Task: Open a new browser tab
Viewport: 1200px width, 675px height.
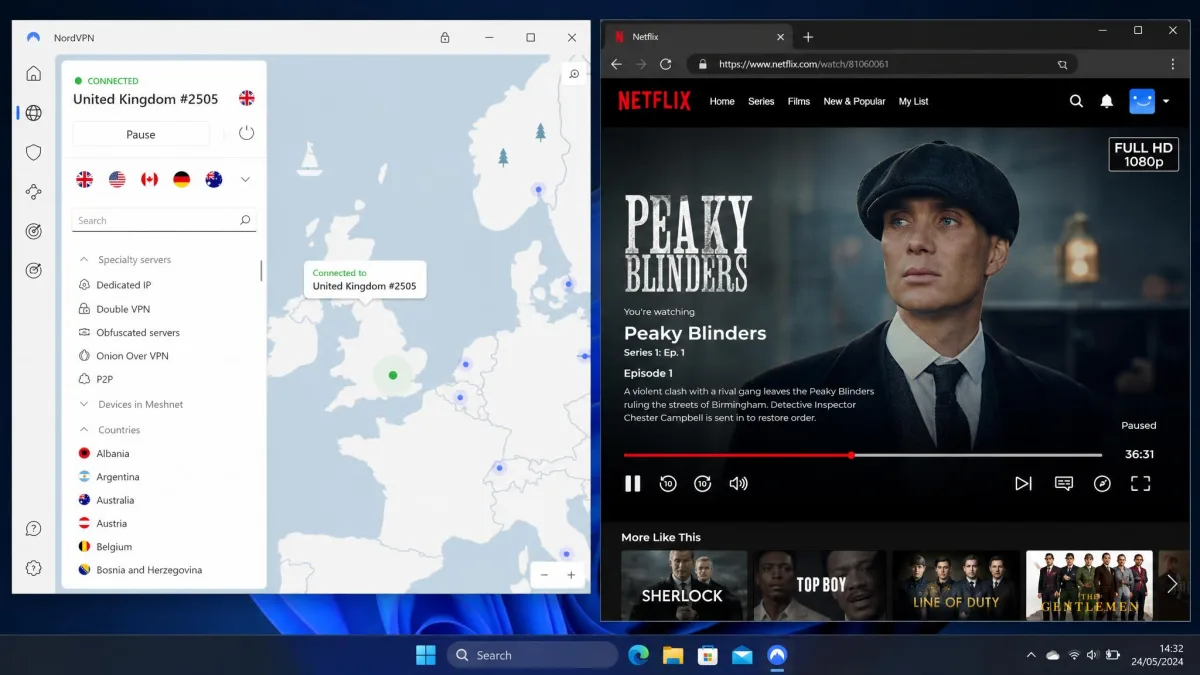Action: 808,37
